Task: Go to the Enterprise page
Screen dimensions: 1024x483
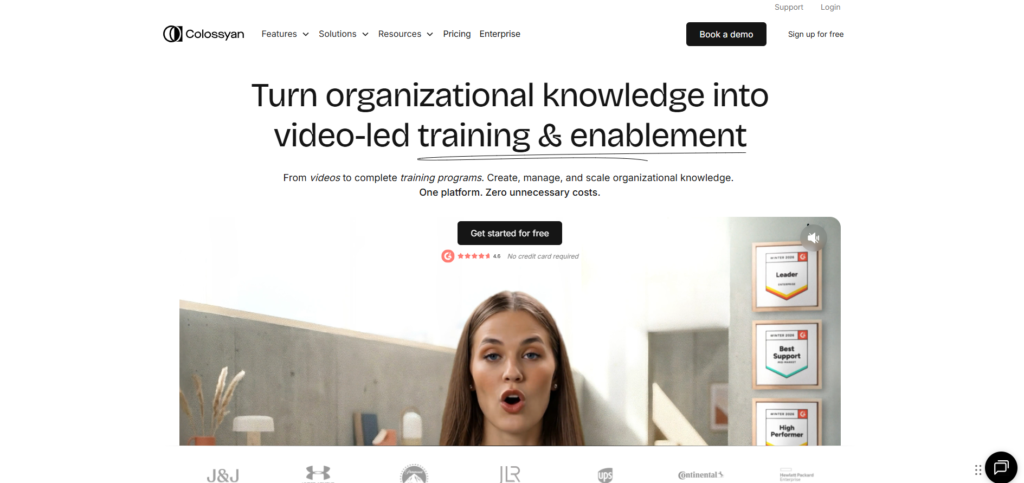Action: [500, 34]
